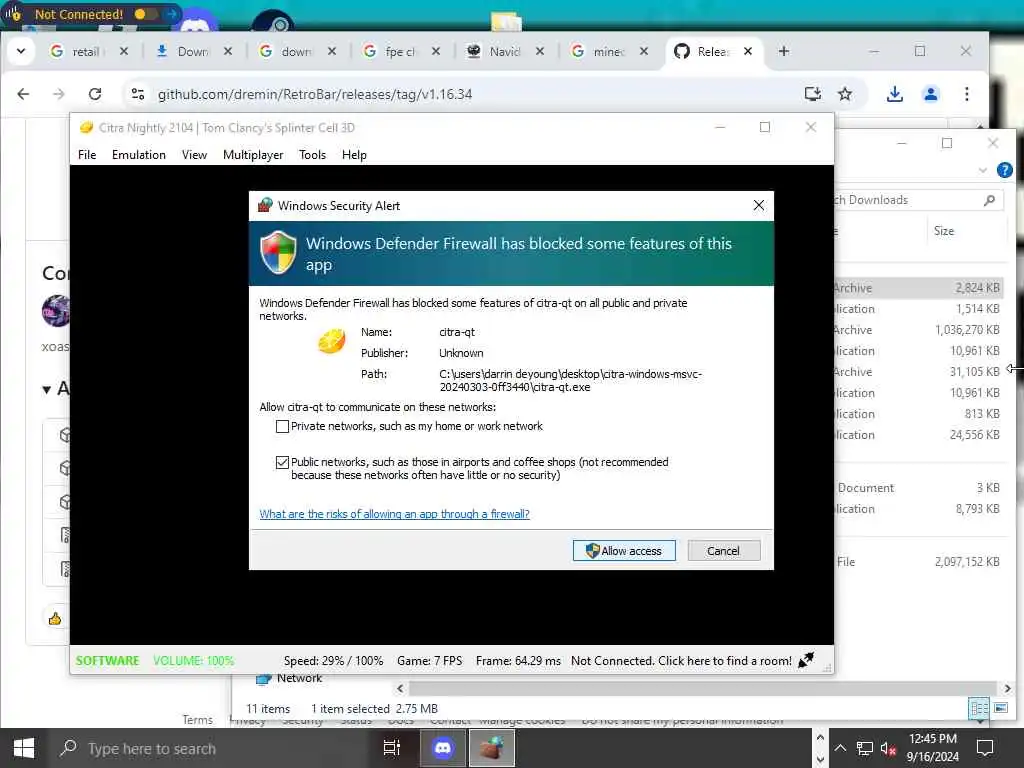Open the View menu in Citra
Screen dimensions: 1024x768
point(194,155)
